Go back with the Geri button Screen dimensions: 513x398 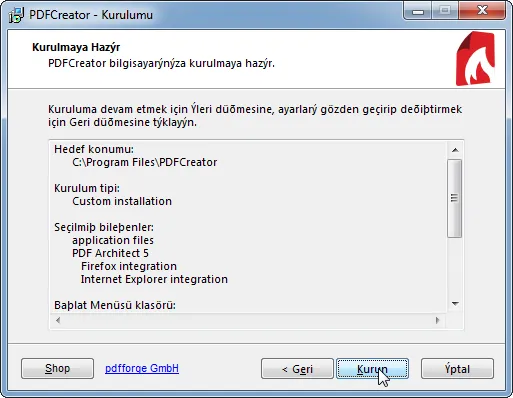297,369
